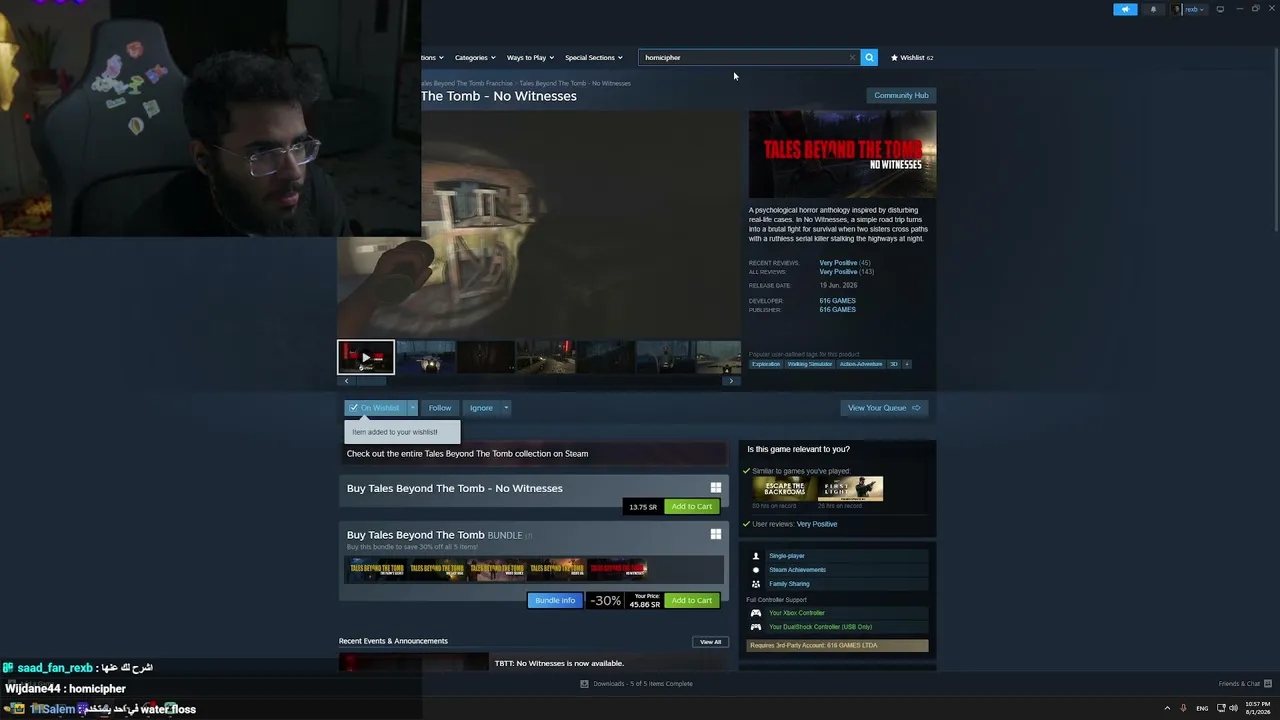The image size is (1280, 720).
Task: Open the notifications bell
Action: click(1153, 9)
